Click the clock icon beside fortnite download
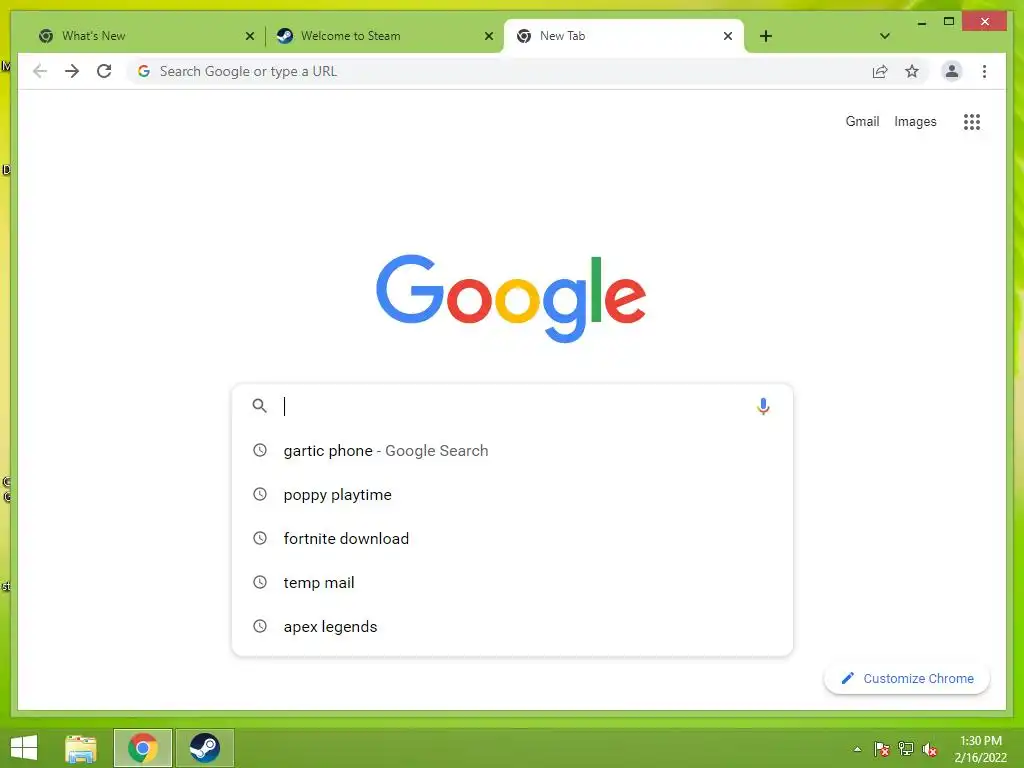The height and width of the screenshot is (768, 1024). coord(260,538)
